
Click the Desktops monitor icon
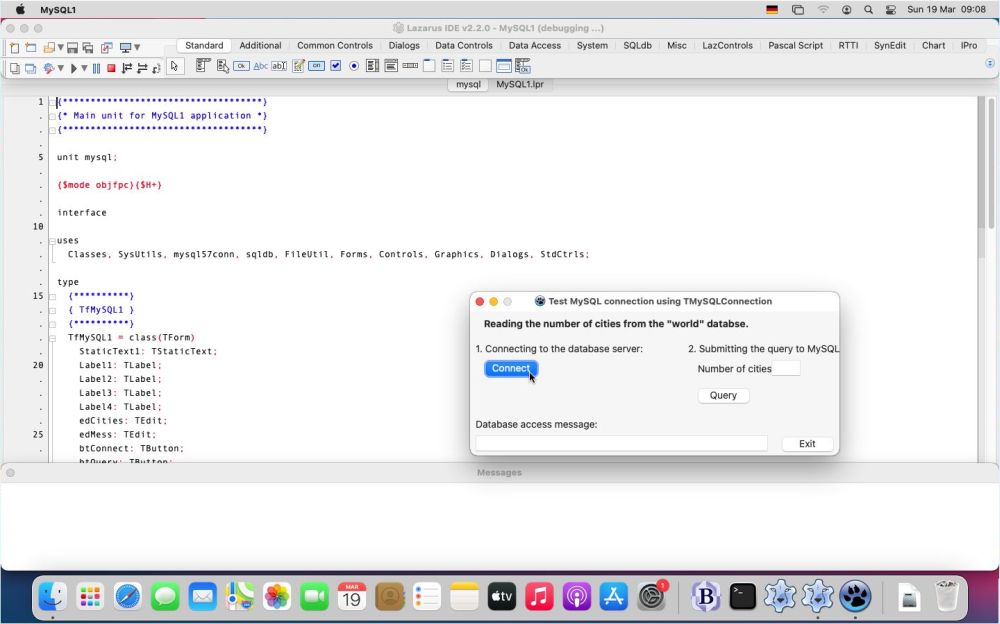pos(126,48)
